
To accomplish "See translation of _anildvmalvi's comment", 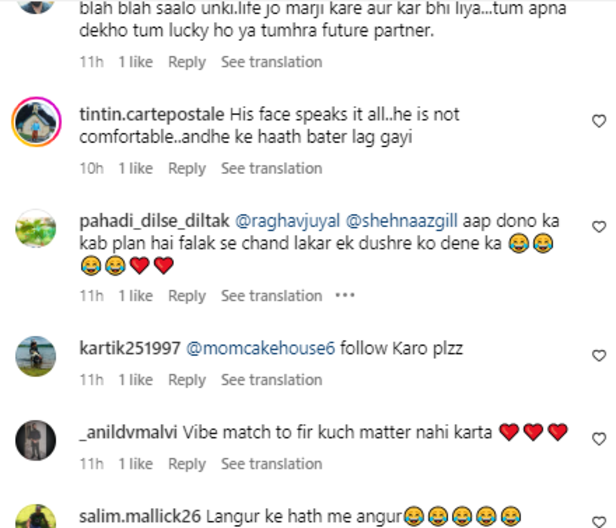I will (271, 464).
